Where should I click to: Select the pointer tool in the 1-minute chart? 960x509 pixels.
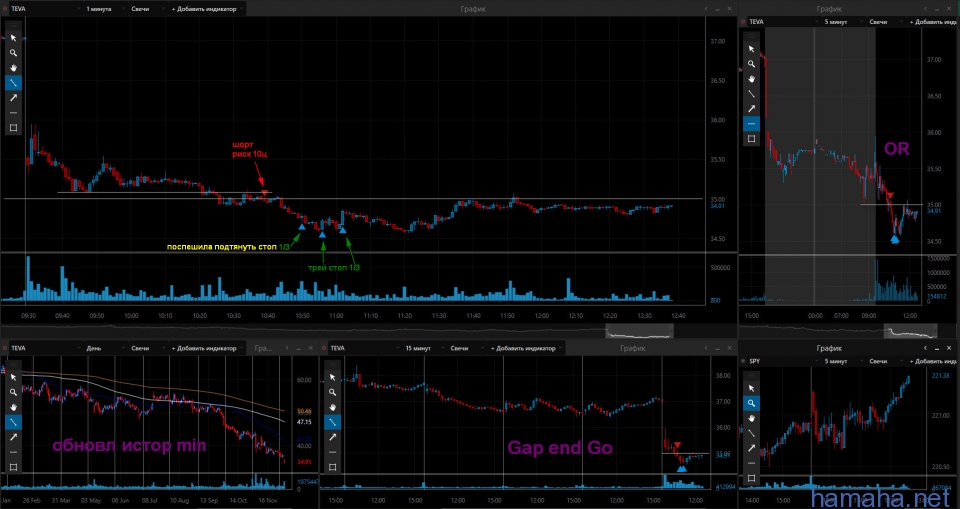pyautogui.click(x=13, y=38)
